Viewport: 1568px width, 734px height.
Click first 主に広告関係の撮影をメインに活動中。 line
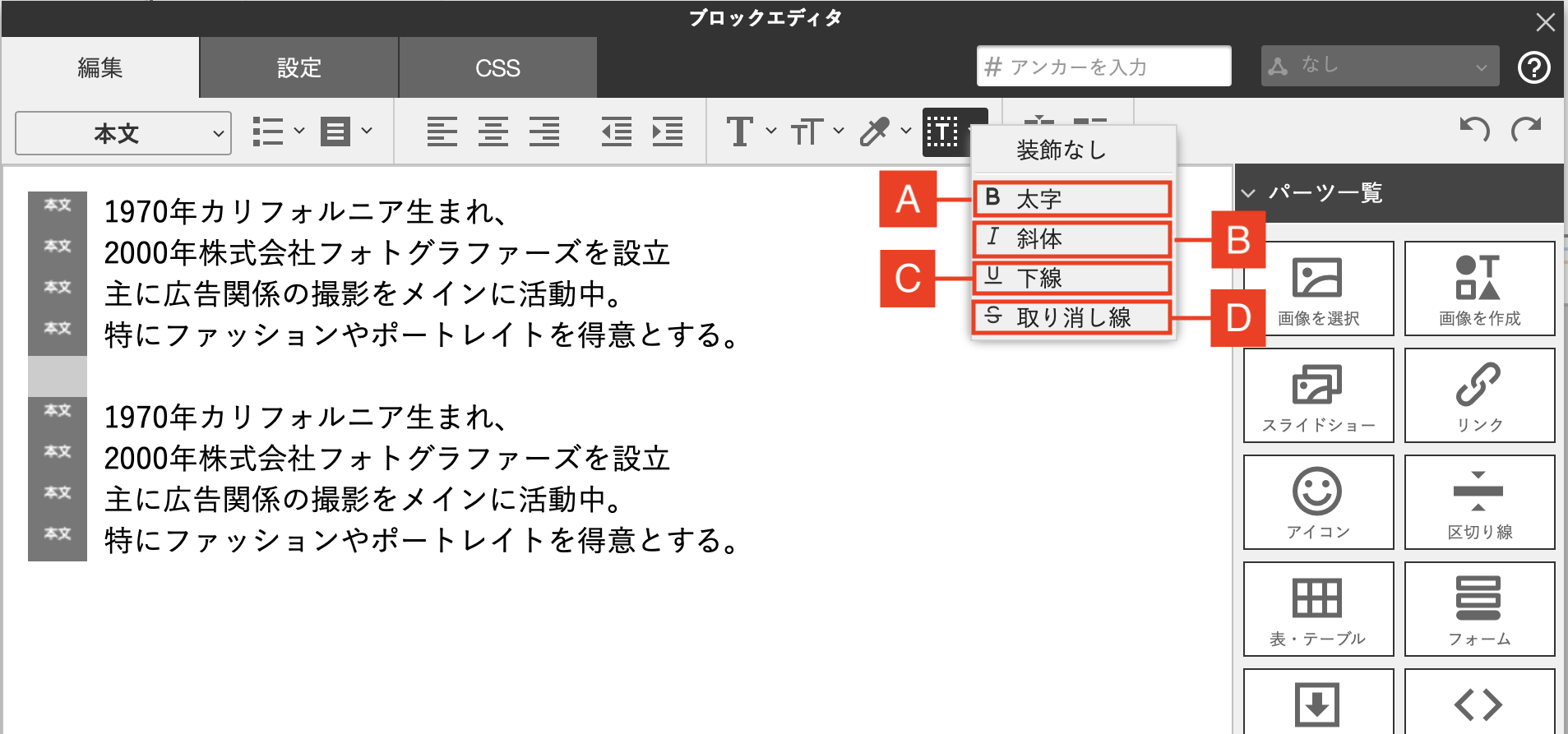tap(364, 294)
